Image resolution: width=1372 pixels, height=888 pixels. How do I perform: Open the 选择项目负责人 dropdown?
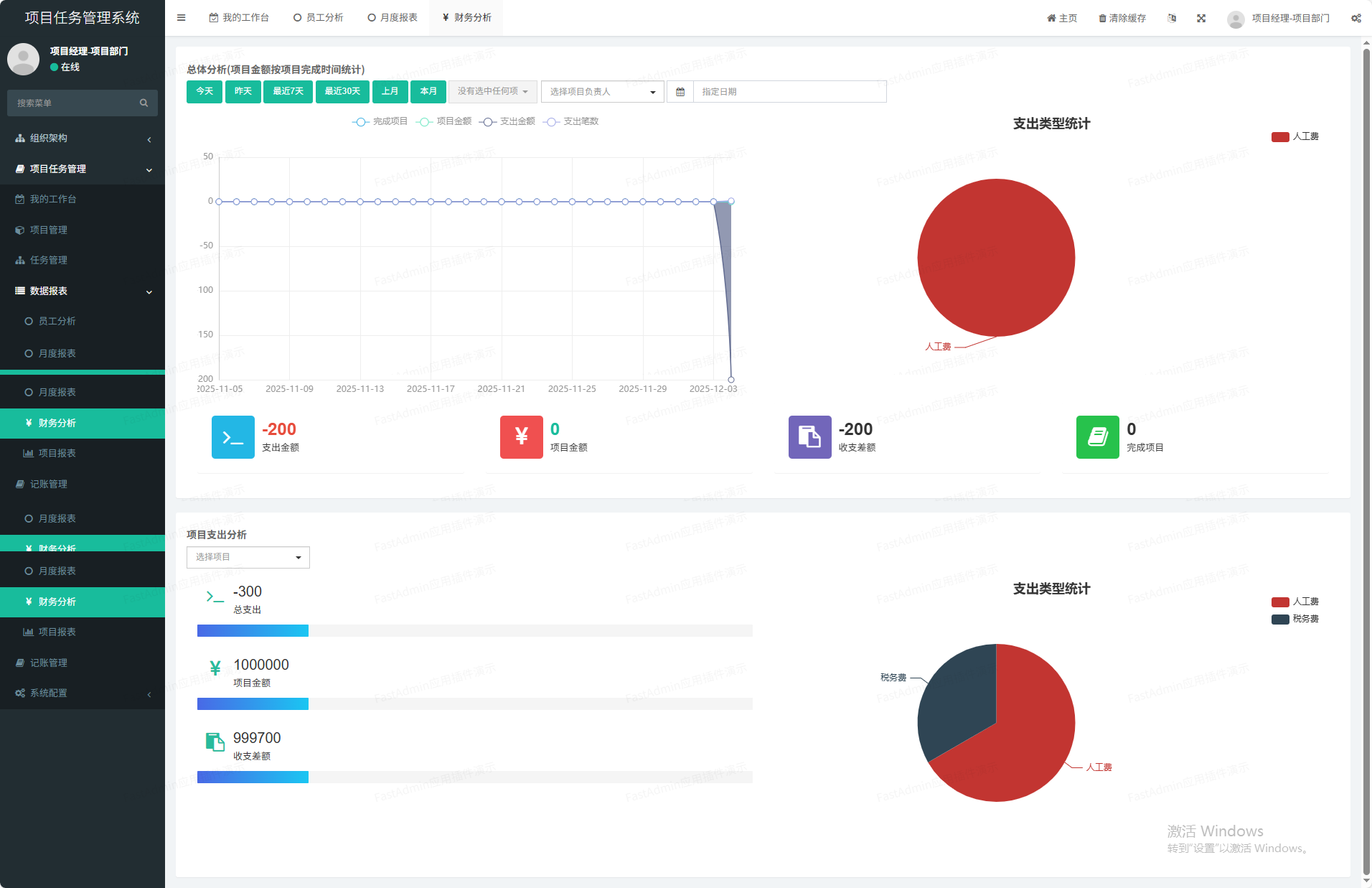click(x=602, y=92)
